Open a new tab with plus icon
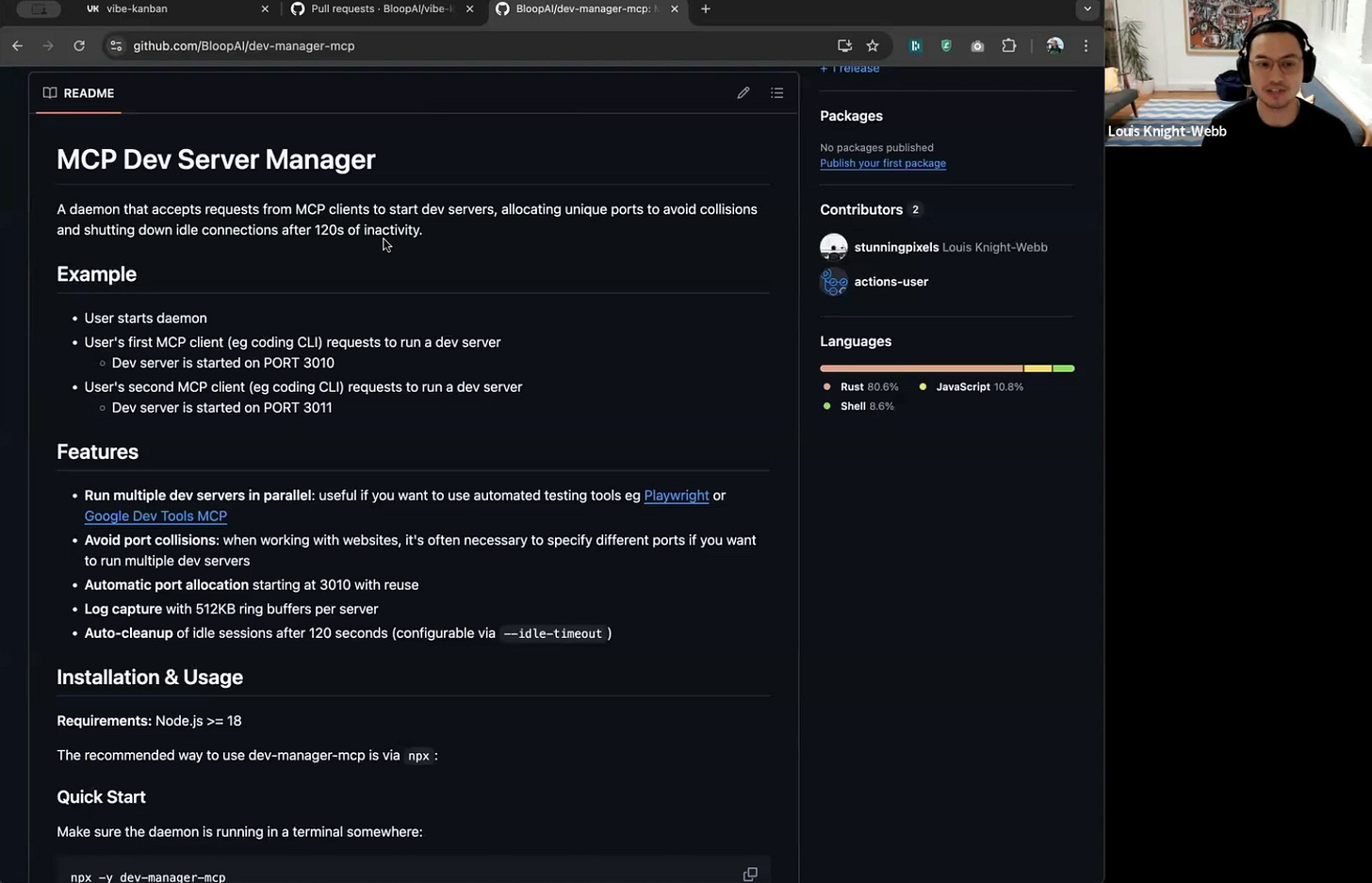Image resolution: width=1372 pixels, height=883 pixels. click(706, 8)
